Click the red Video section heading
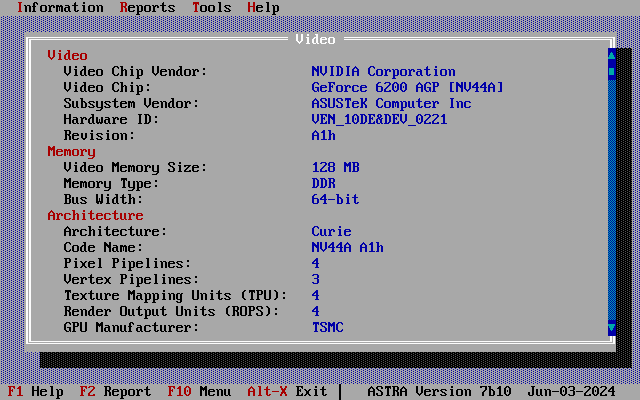This screenshot has height=400, width=640. tap(67, 56)
